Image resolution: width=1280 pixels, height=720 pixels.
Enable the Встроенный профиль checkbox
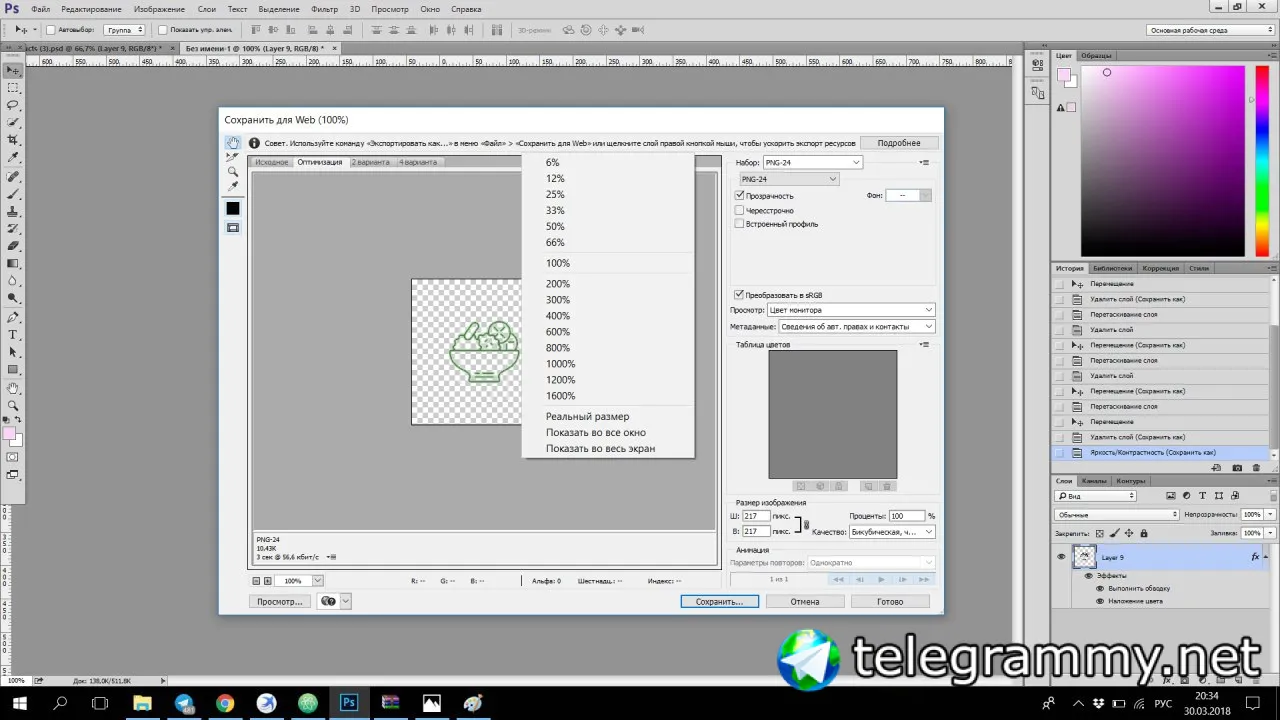click(x=740, y=224)
